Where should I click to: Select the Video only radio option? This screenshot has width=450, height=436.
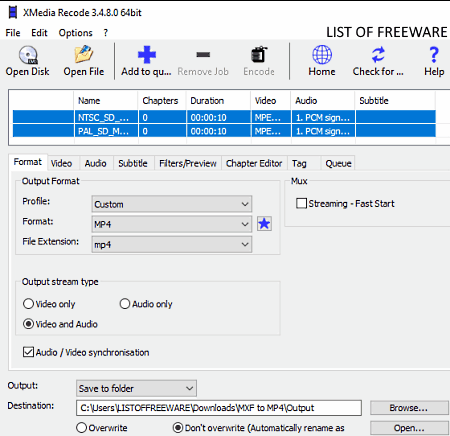click(x=28, y=304)
